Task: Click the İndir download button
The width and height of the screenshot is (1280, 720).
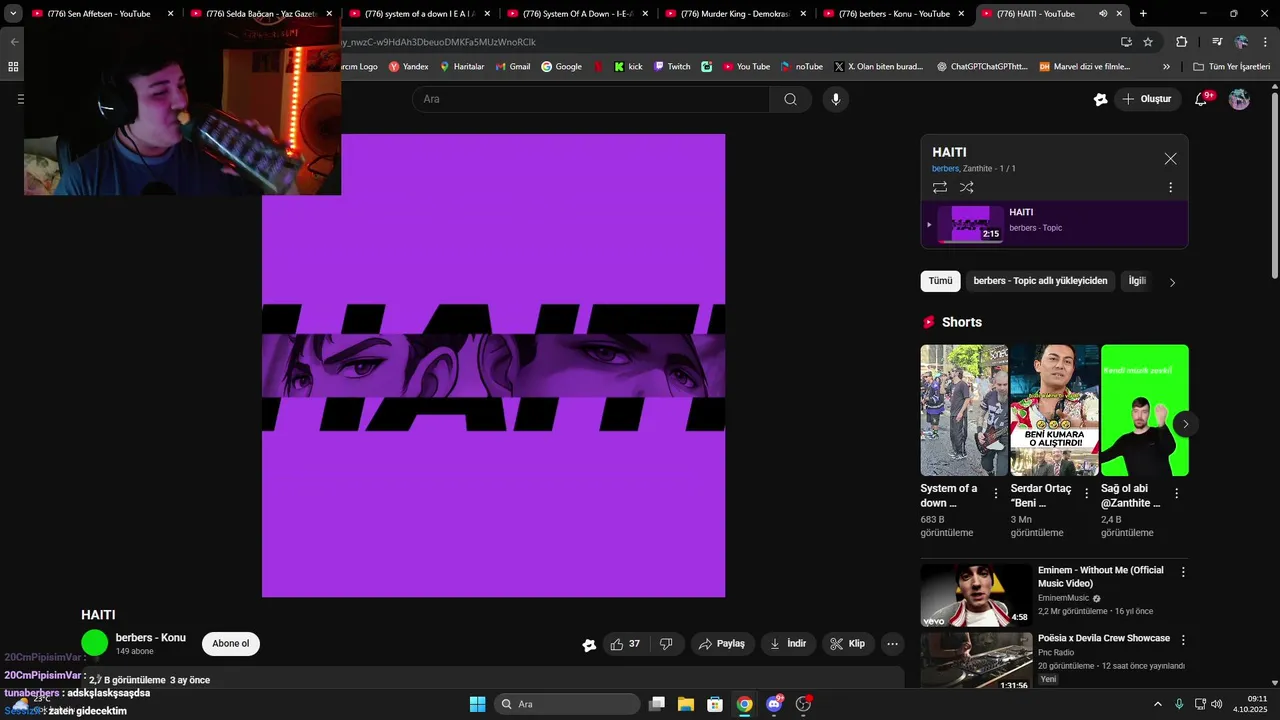Action: tap(788, 644)
